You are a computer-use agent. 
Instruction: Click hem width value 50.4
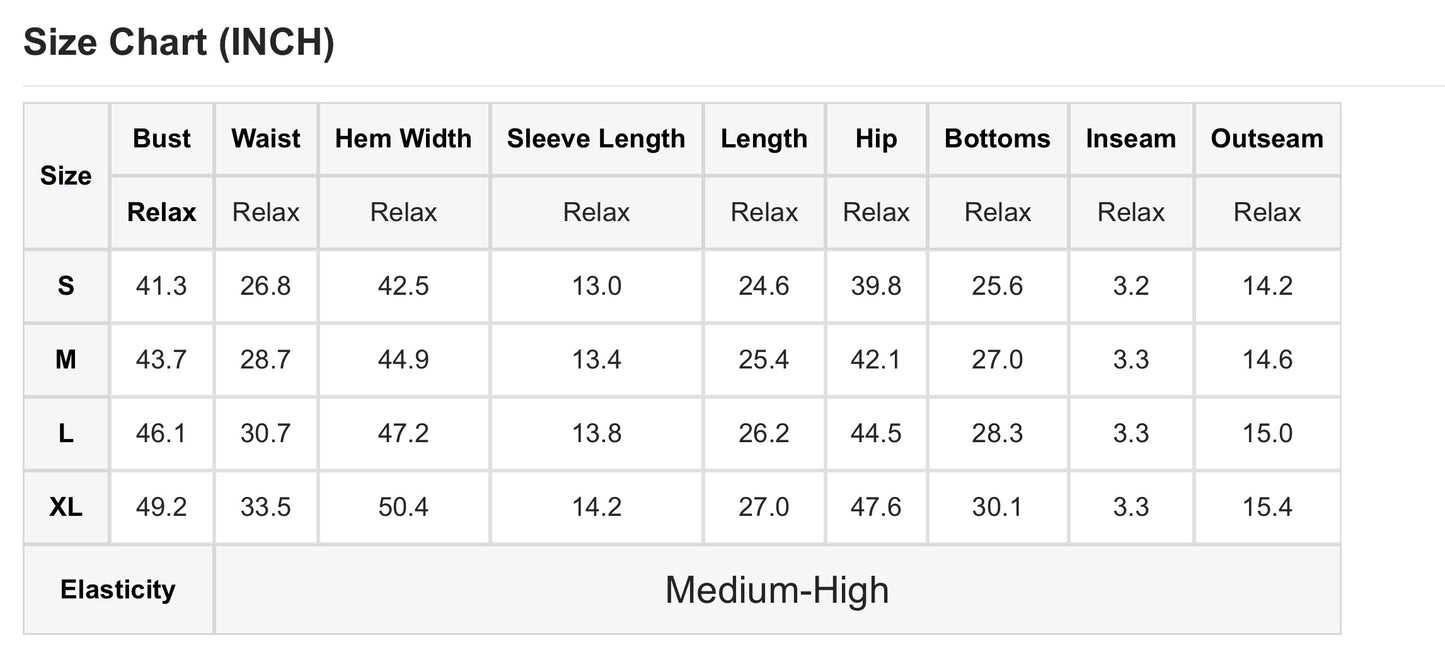(403, 507)
